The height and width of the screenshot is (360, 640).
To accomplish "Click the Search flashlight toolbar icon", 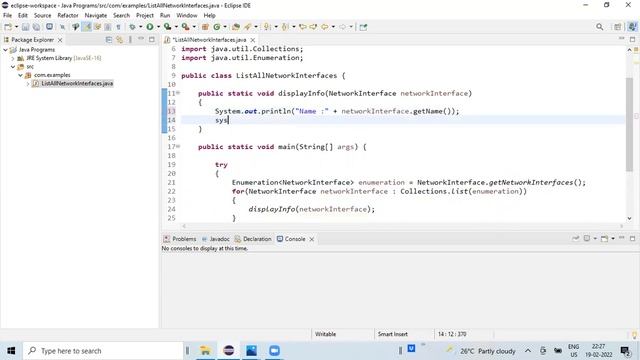I will 248,27.
